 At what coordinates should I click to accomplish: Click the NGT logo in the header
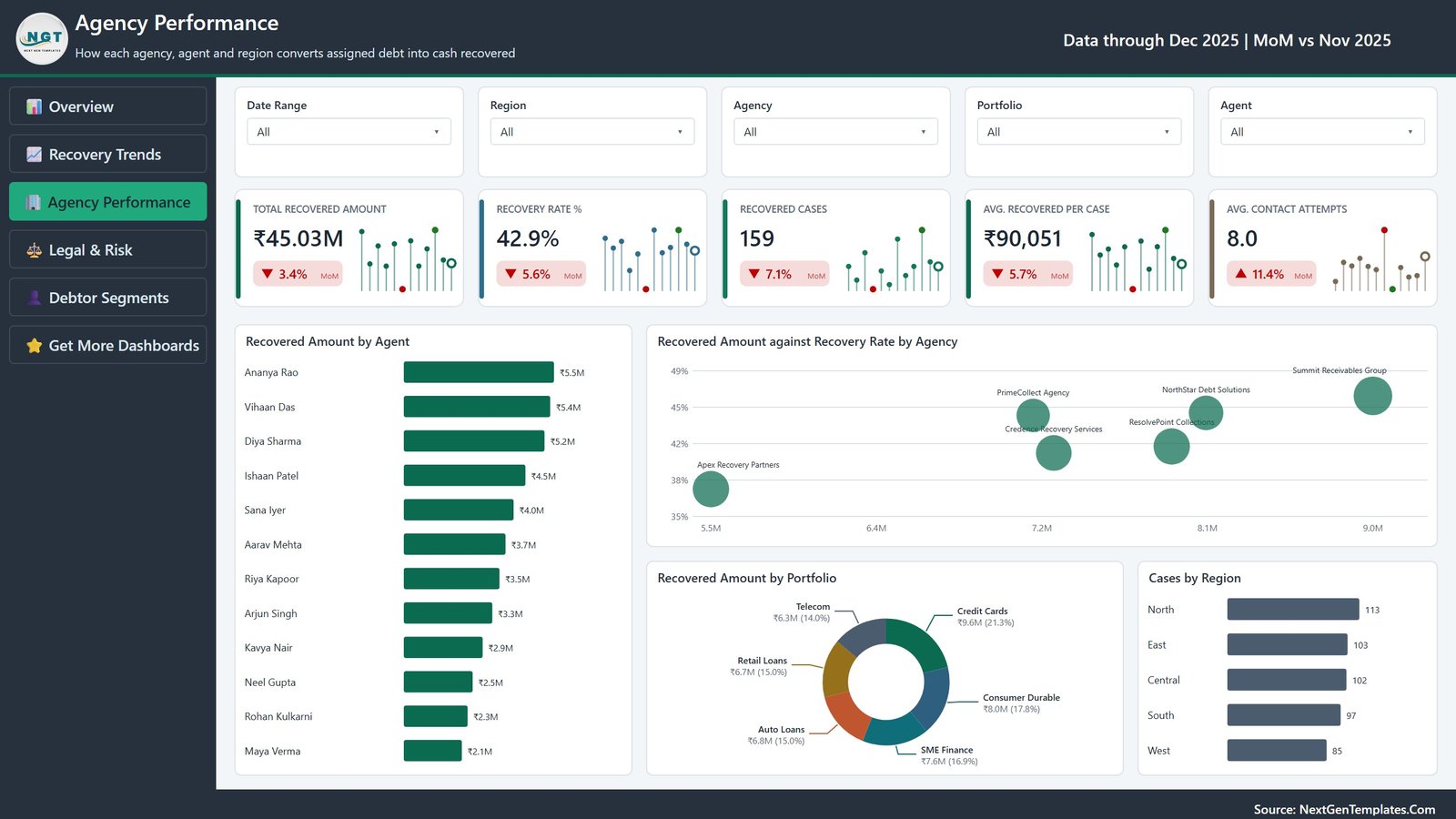click(42, 38)
